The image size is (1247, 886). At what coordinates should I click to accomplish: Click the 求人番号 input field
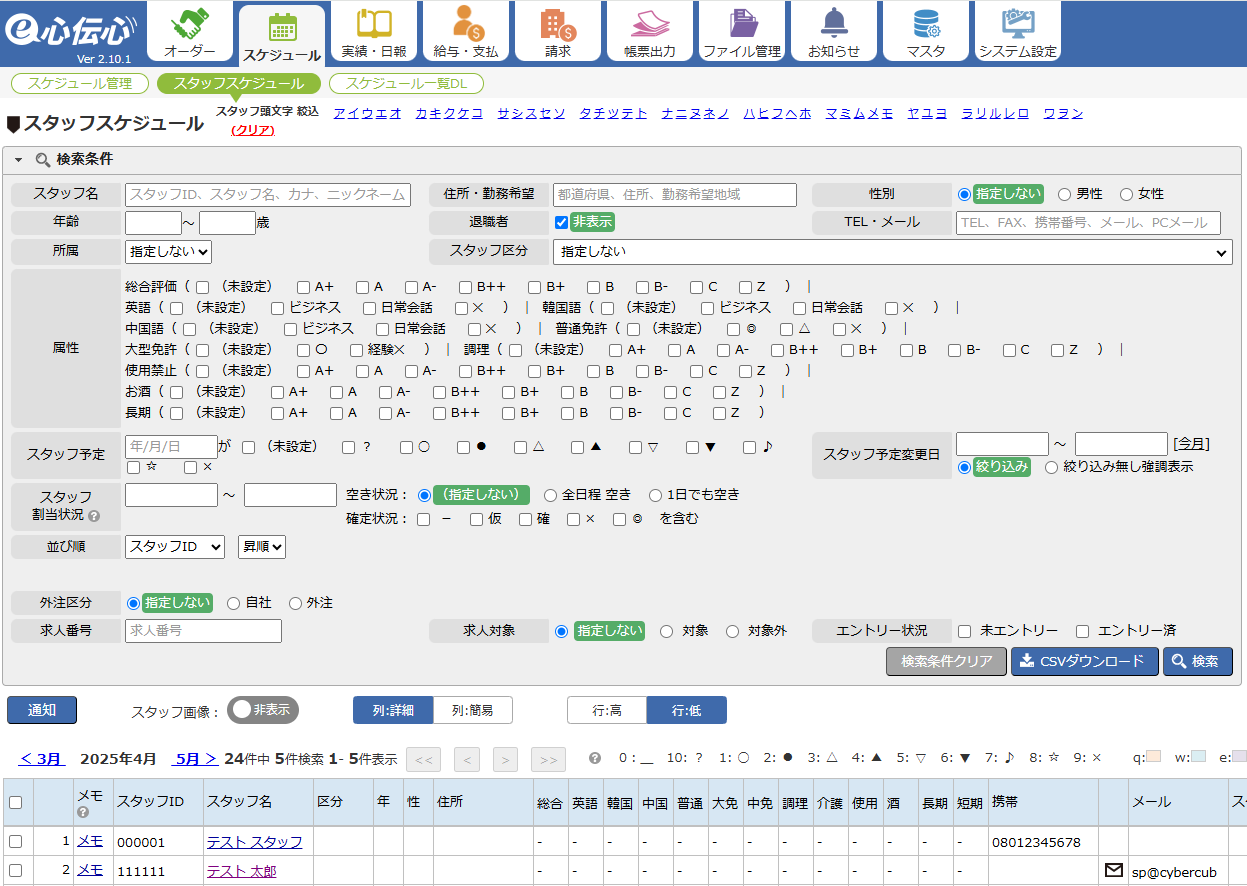[x=203, y=631]
